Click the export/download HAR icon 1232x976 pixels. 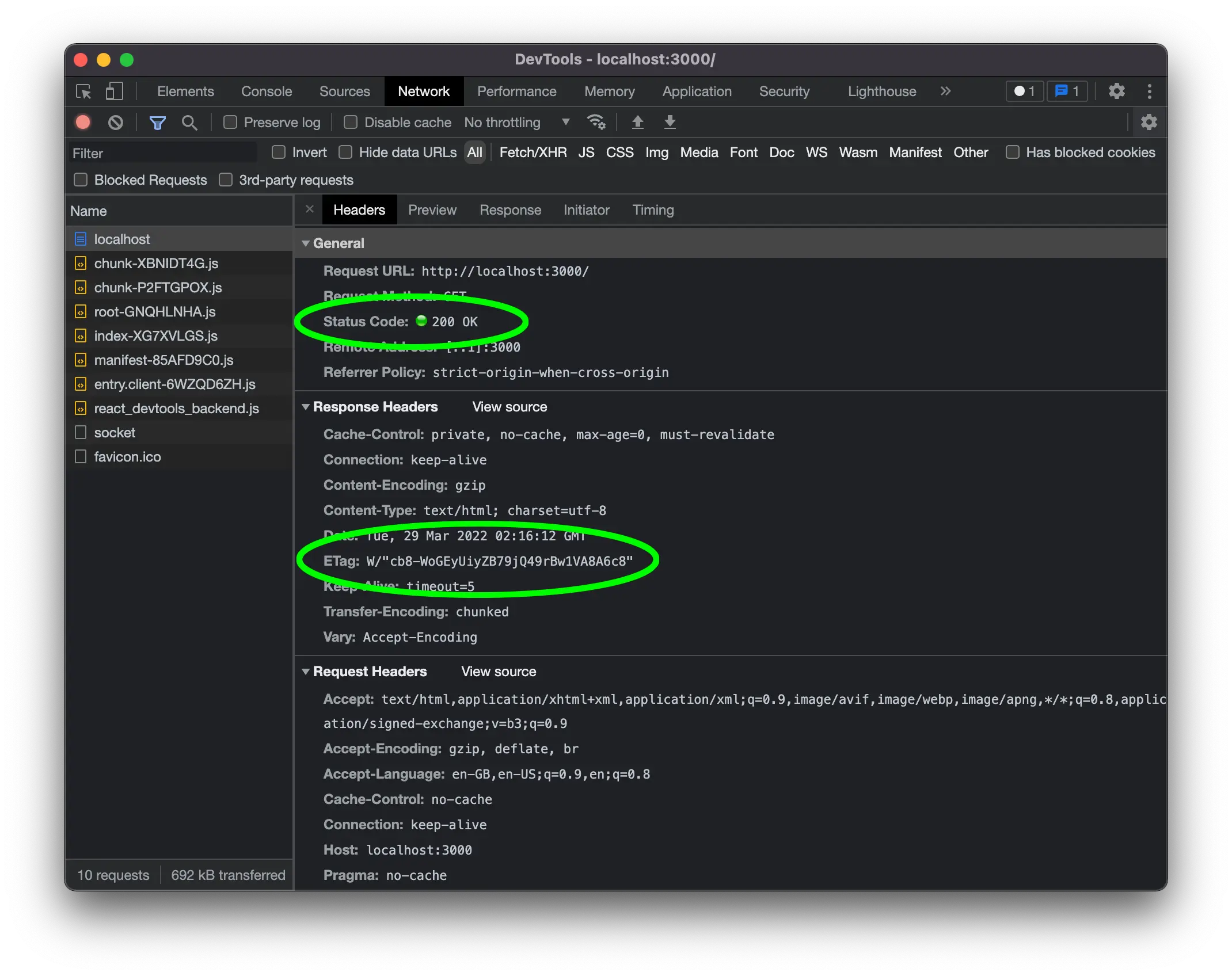670,122
